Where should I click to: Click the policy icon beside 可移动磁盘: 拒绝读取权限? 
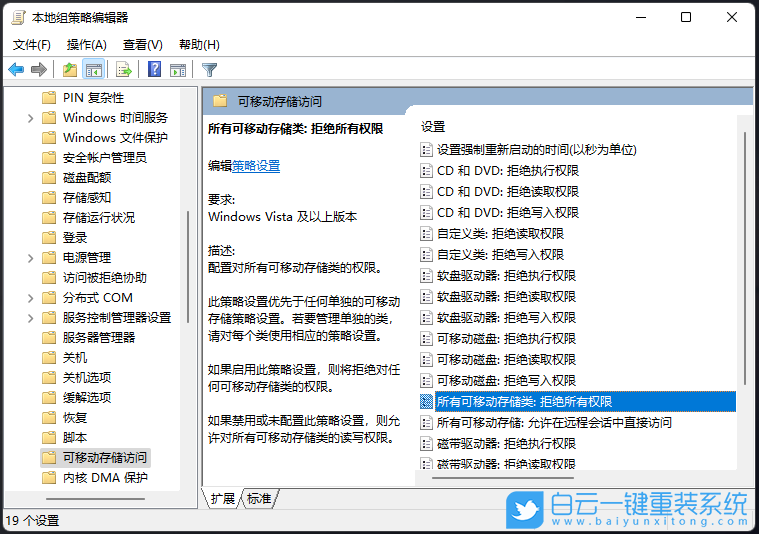[426, 360]
